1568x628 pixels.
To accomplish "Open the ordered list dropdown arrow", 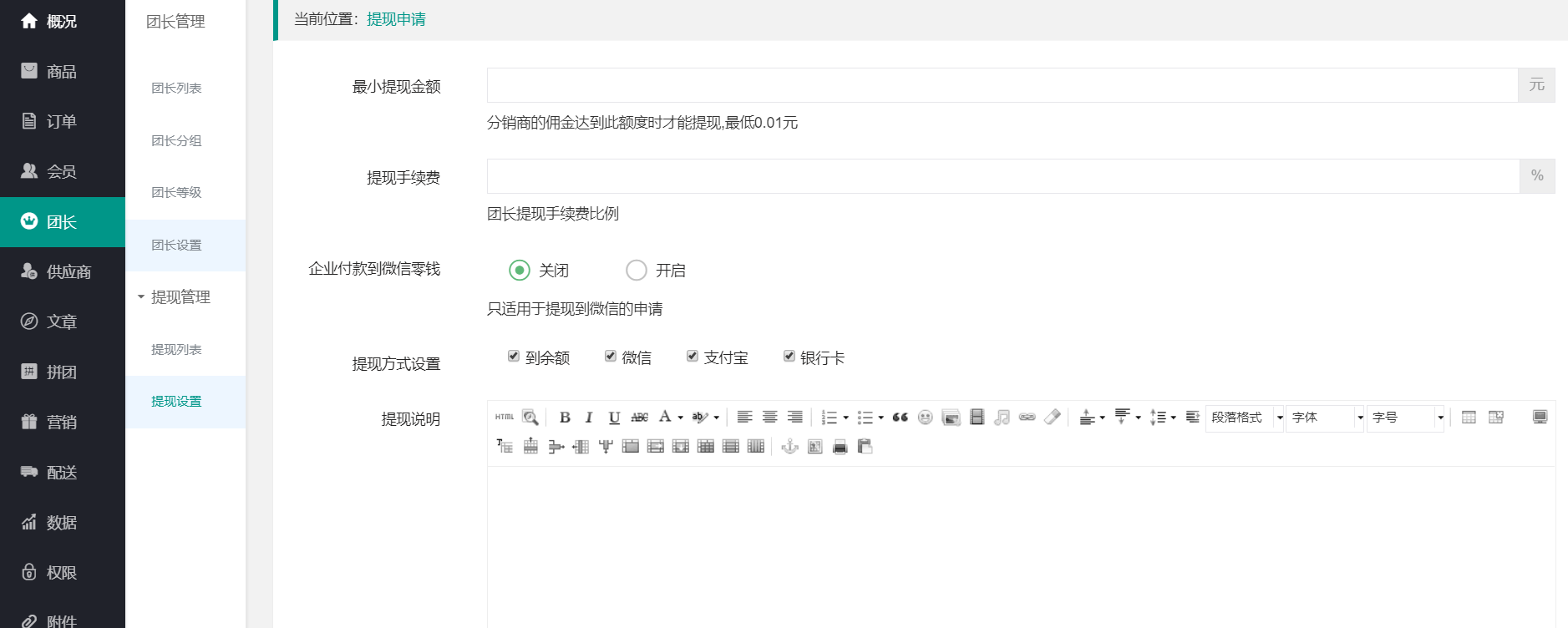I will tap(845, 418).
